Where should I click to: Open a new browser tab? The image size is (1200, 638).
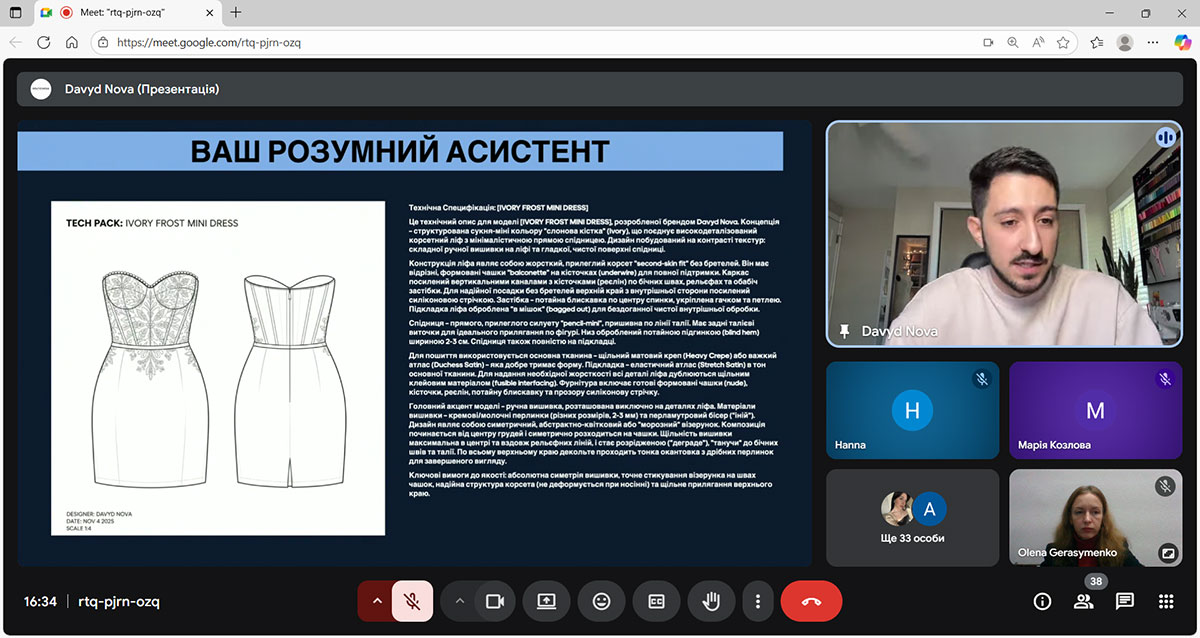click(x=236, y=13)
